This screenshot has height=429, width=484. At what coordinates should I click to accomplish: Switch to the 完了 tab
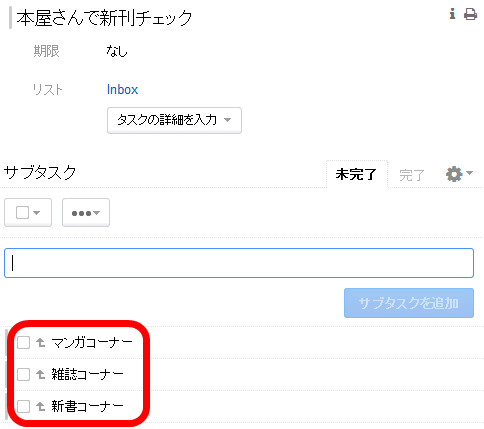(x=412, y=175)
